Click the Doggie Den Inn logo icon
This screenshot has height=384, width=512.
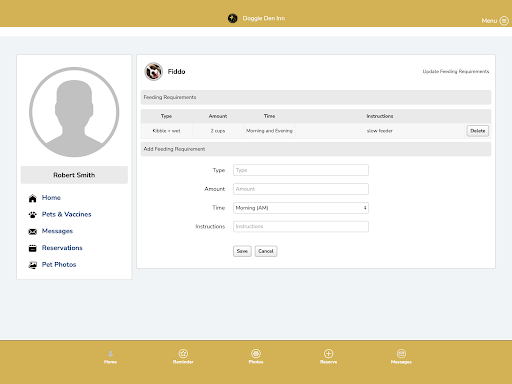[x=233, y=18]
